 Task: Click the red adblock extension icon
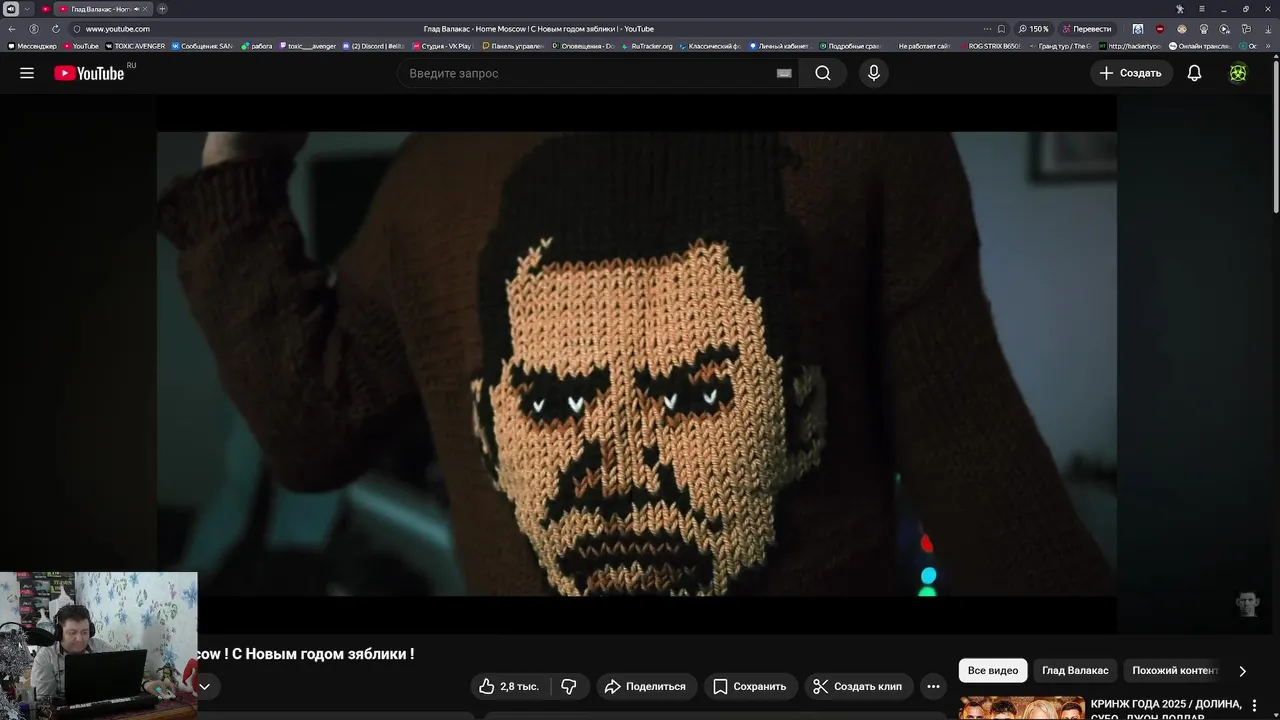coord(1160,29)
